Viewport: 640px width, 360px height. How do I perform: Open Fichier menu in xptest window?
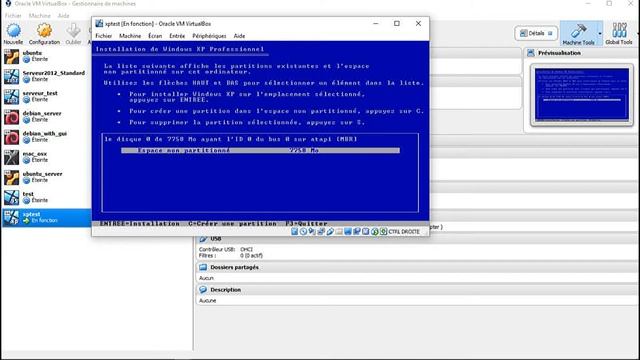[104, 36]
